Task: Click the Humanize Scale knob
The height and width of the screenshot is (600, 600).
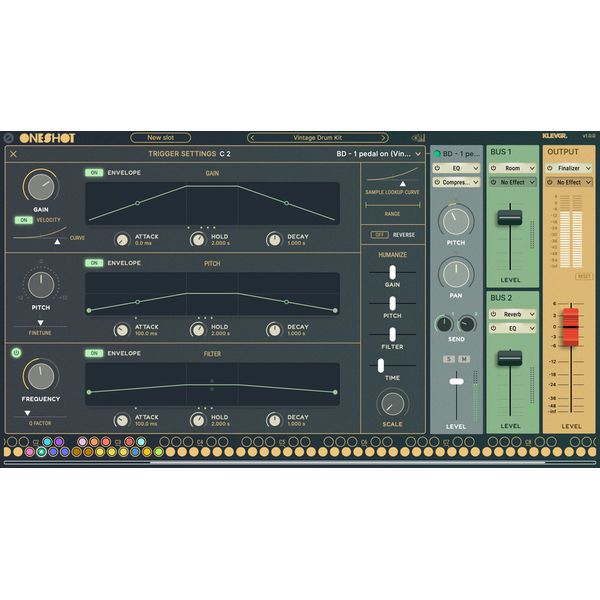Action: click(392, 403)
